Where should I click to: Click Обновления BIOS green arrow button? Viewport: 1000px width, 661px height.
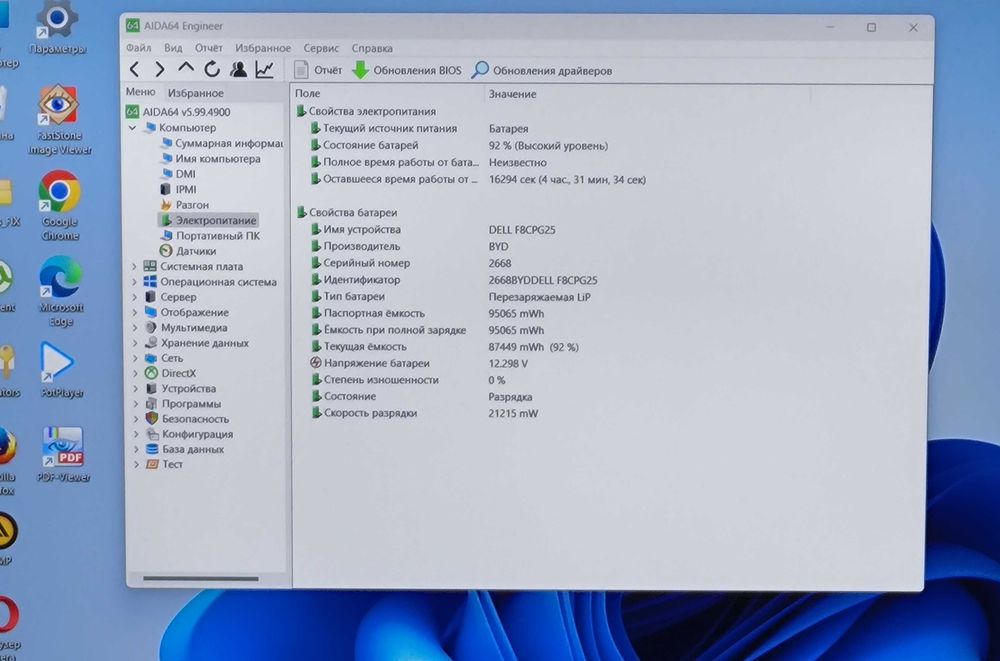(x=407, y=70)
